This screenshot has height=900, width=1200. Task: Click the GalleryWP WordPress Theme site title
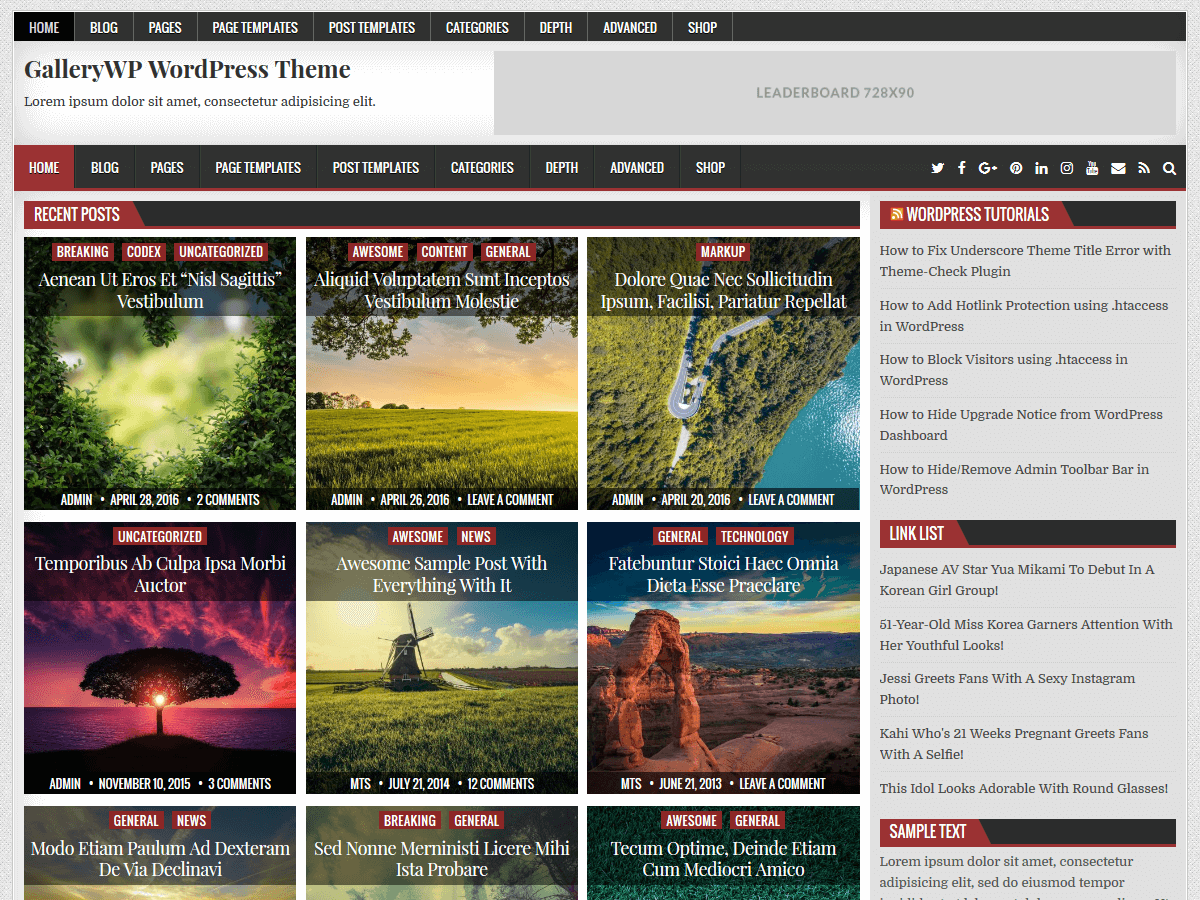187,69
